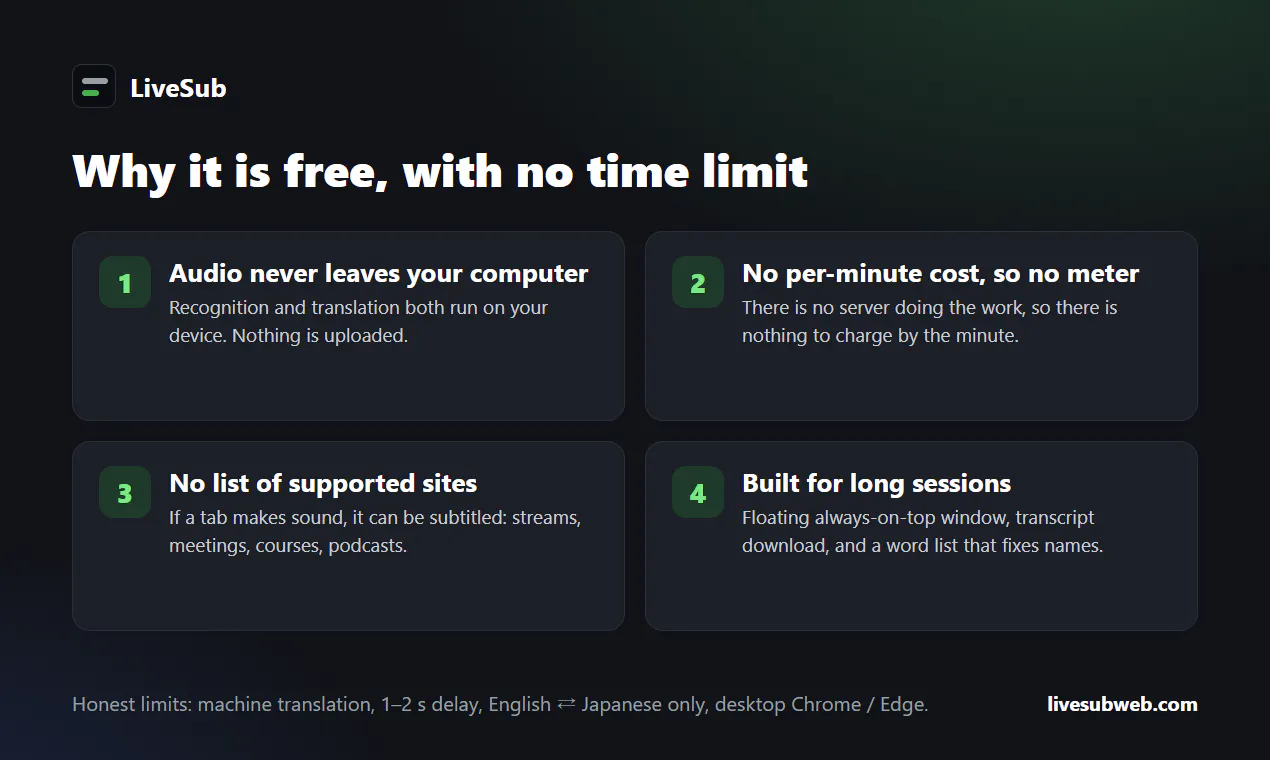Click the "Floating always-on-top window" description
Image resolution: width=1270 pixels, height=760 pixels.
click(922, 531)
